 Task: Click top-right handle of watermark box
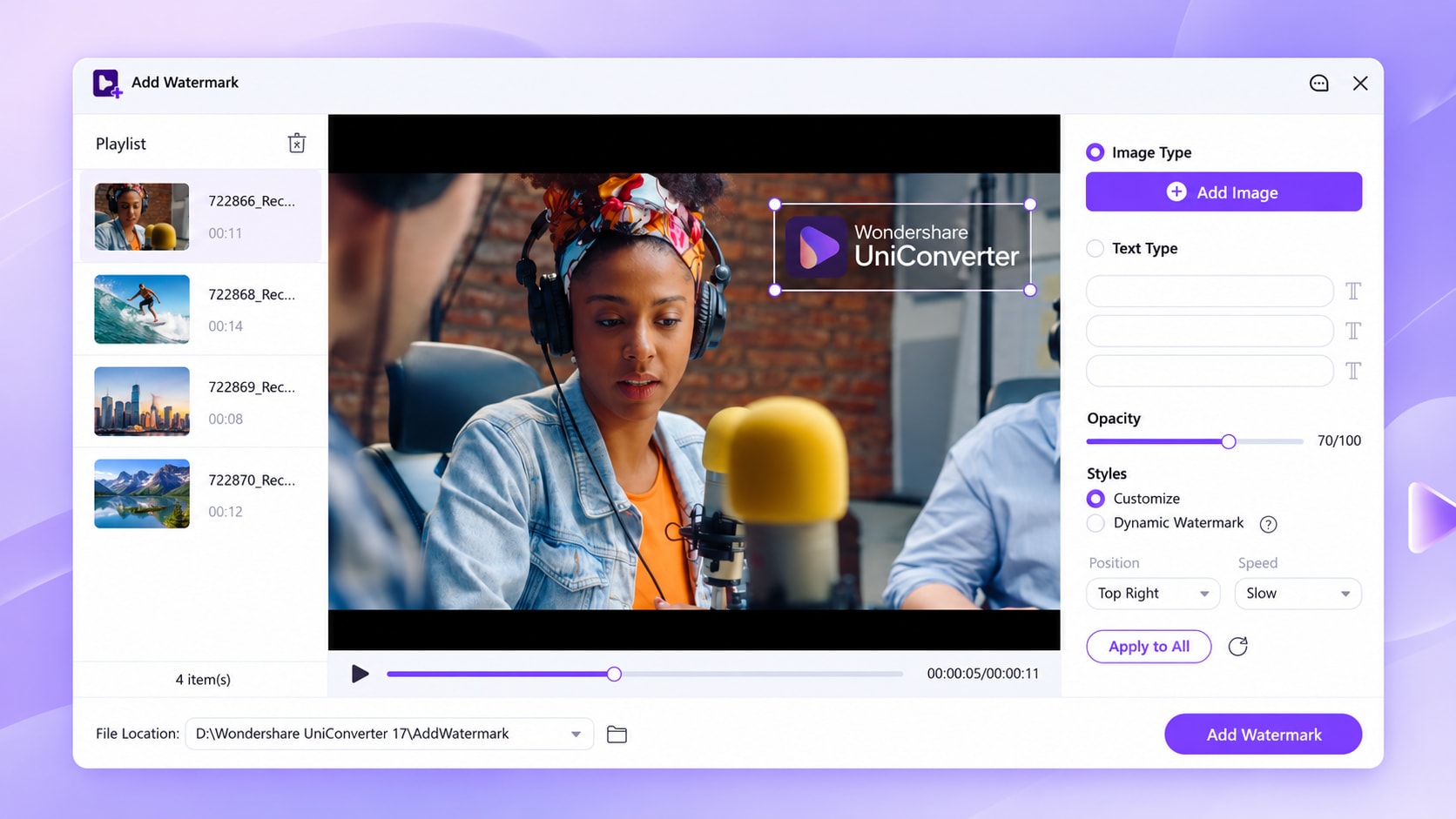pos(1030,205)
